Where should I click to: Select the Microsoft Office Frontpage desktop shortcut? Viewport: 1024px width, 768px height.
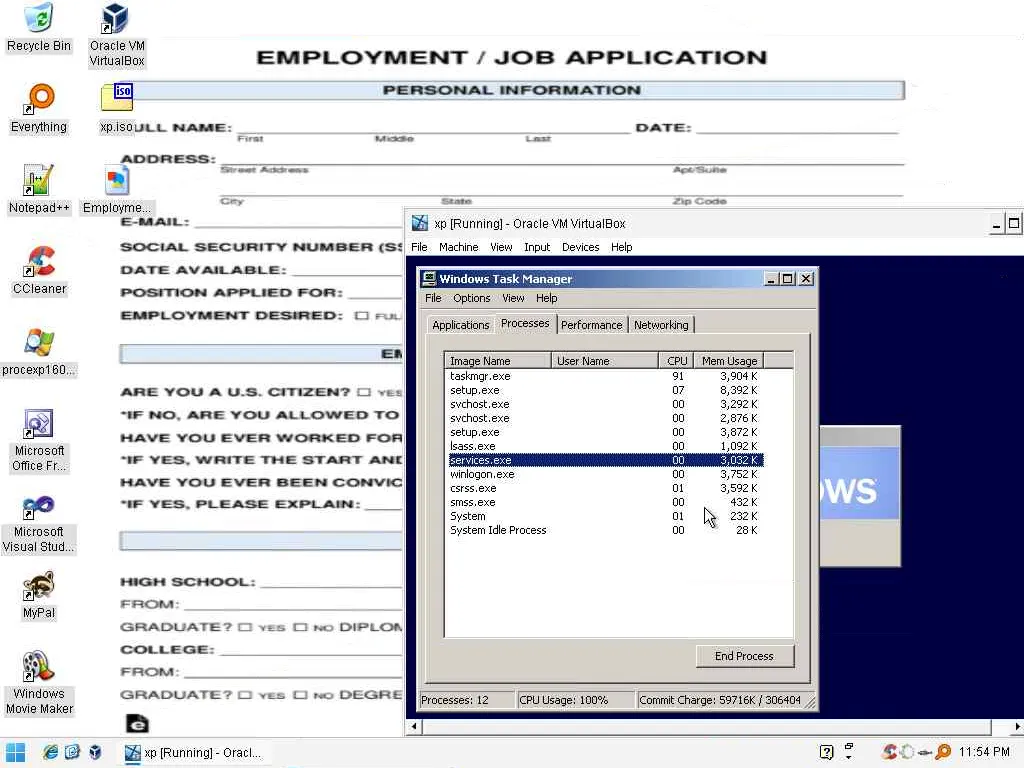click(x=39, y=440)
